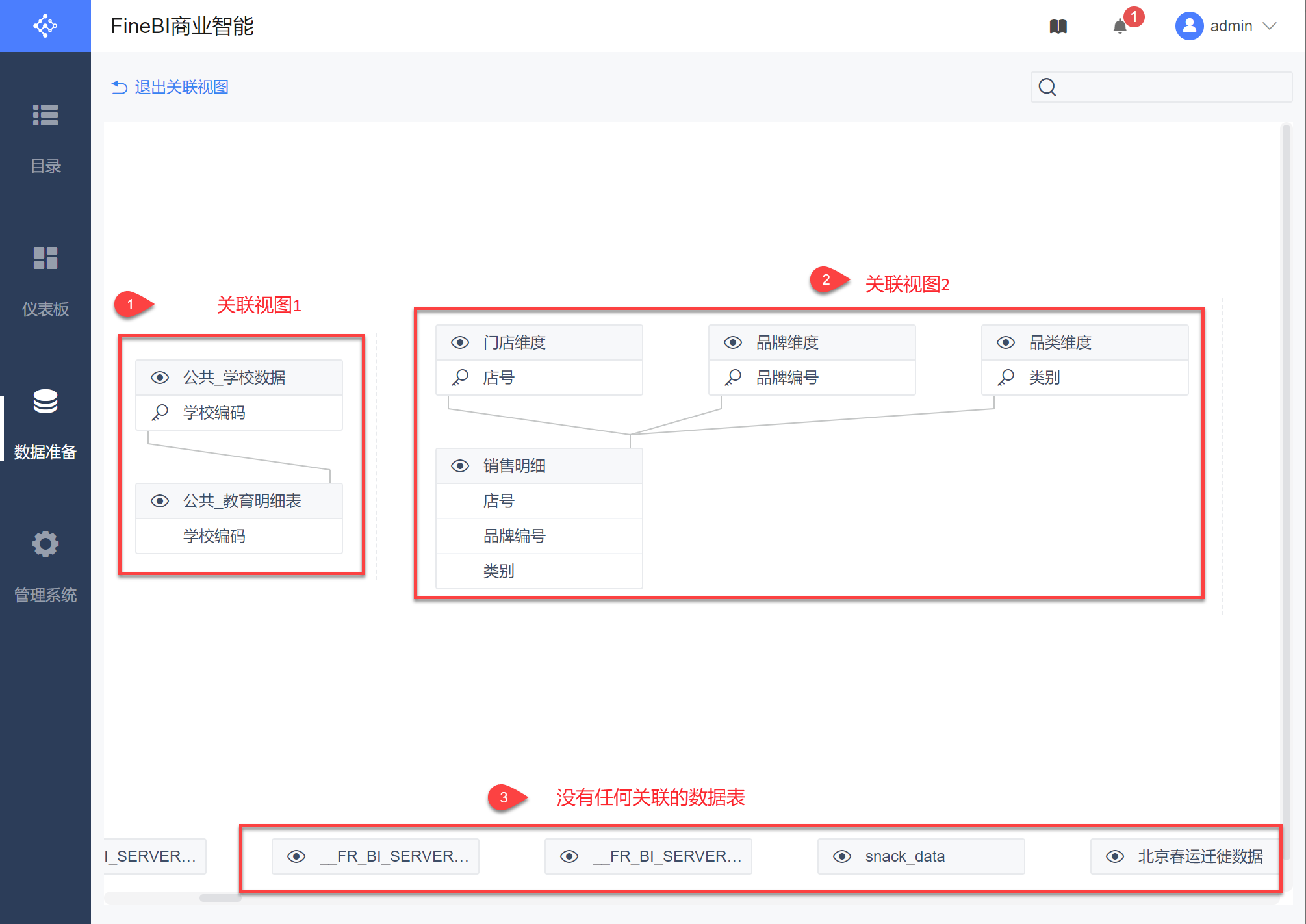
Task: Toggle eye icon on snack_data table
Action: point(842,856)
